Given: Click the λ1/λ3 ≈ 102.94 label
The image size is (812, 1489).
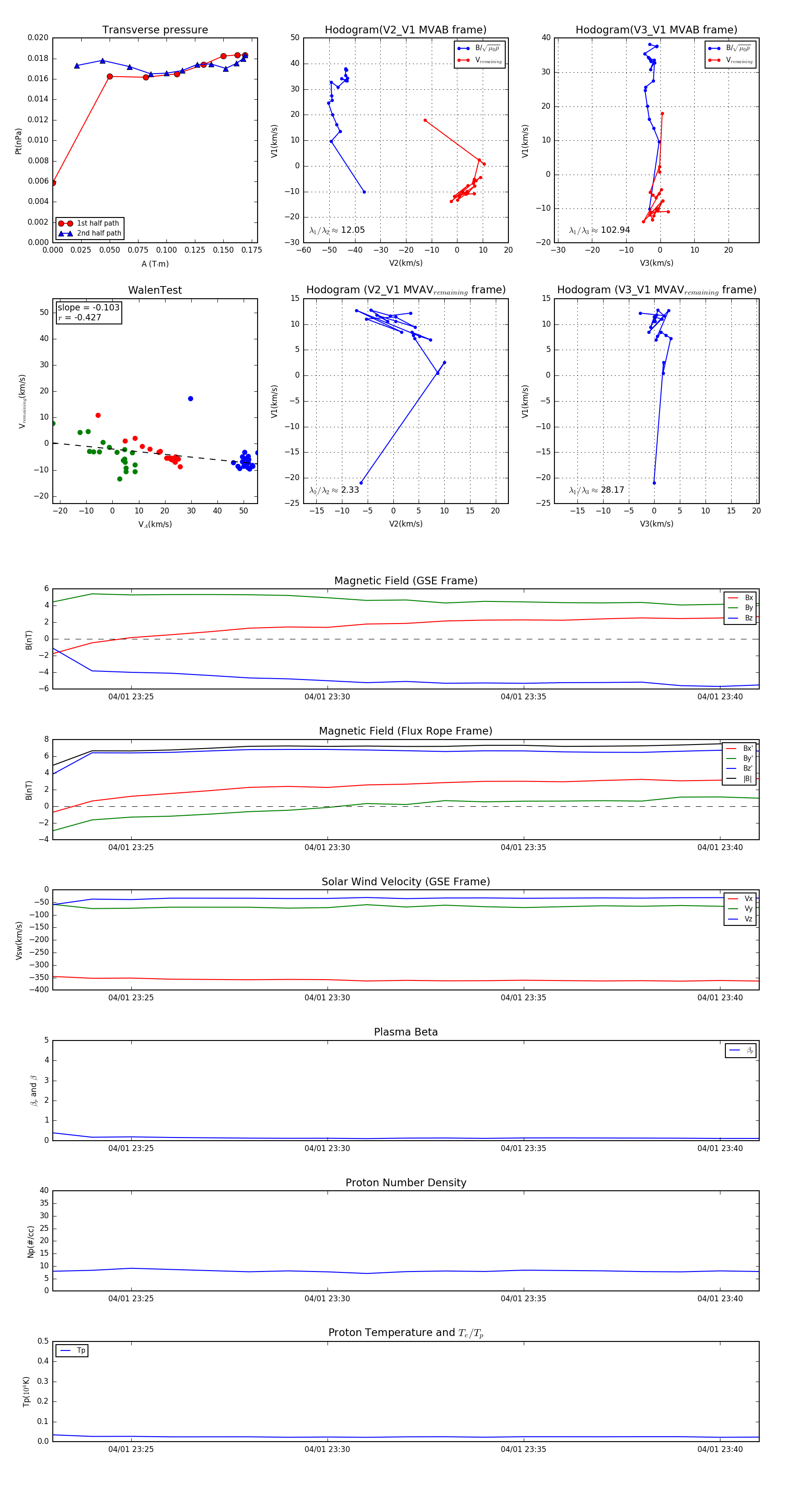Looking at the screenshot, I should coord(600,230).
